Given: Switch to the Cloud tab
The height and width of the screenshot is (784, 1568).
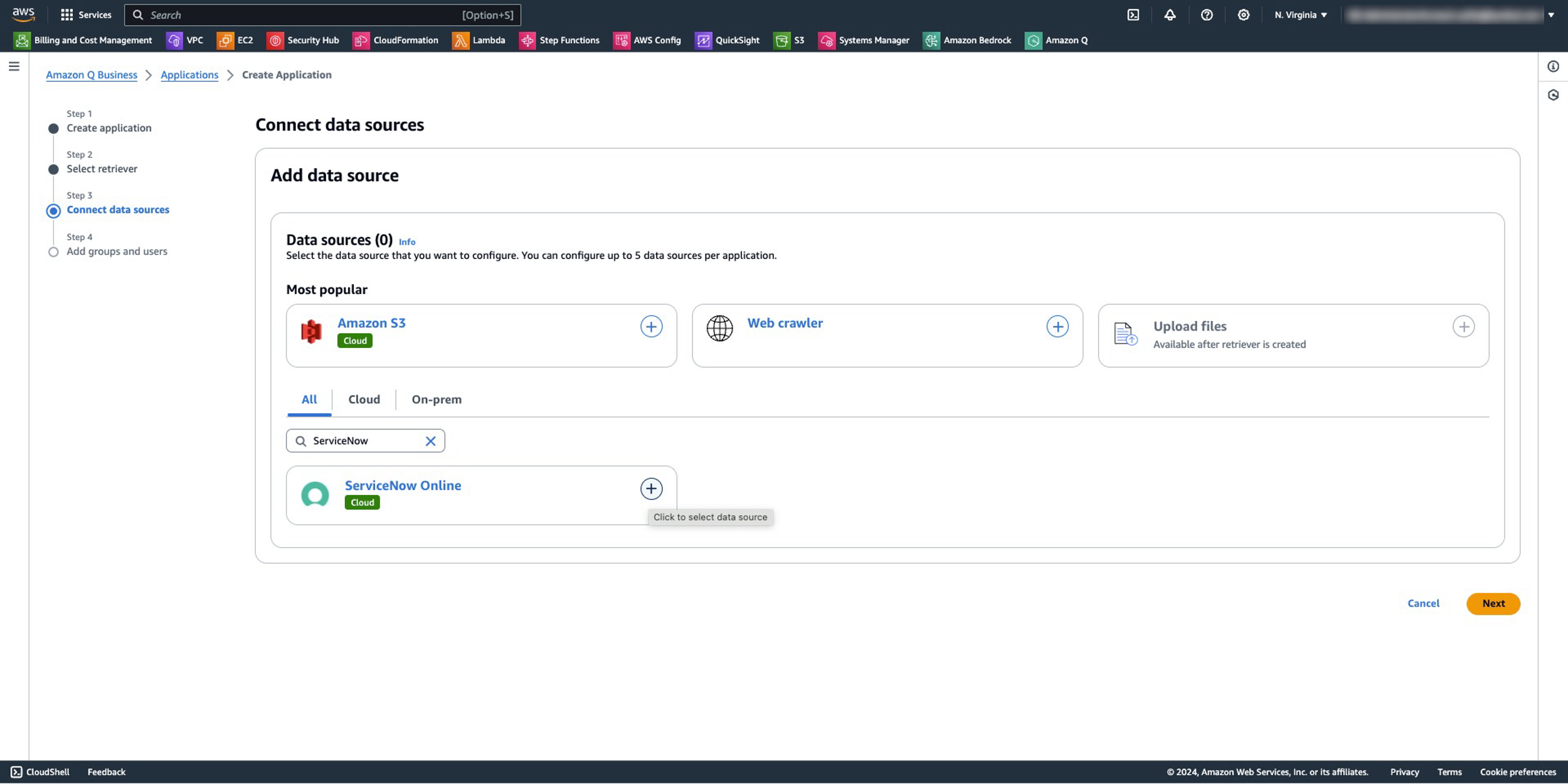Looking at the screenshot, I should coord(364,400).
